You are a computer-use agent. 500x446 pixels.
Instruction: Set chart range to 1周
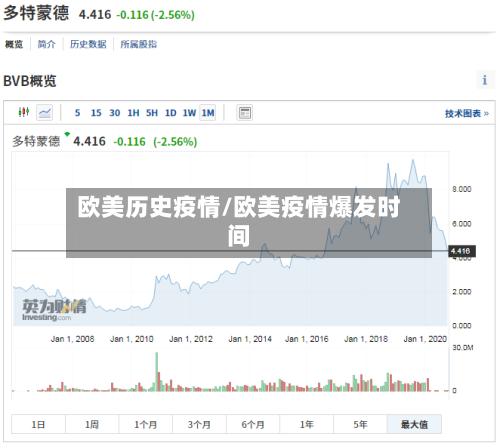click(x=92, y=424)
